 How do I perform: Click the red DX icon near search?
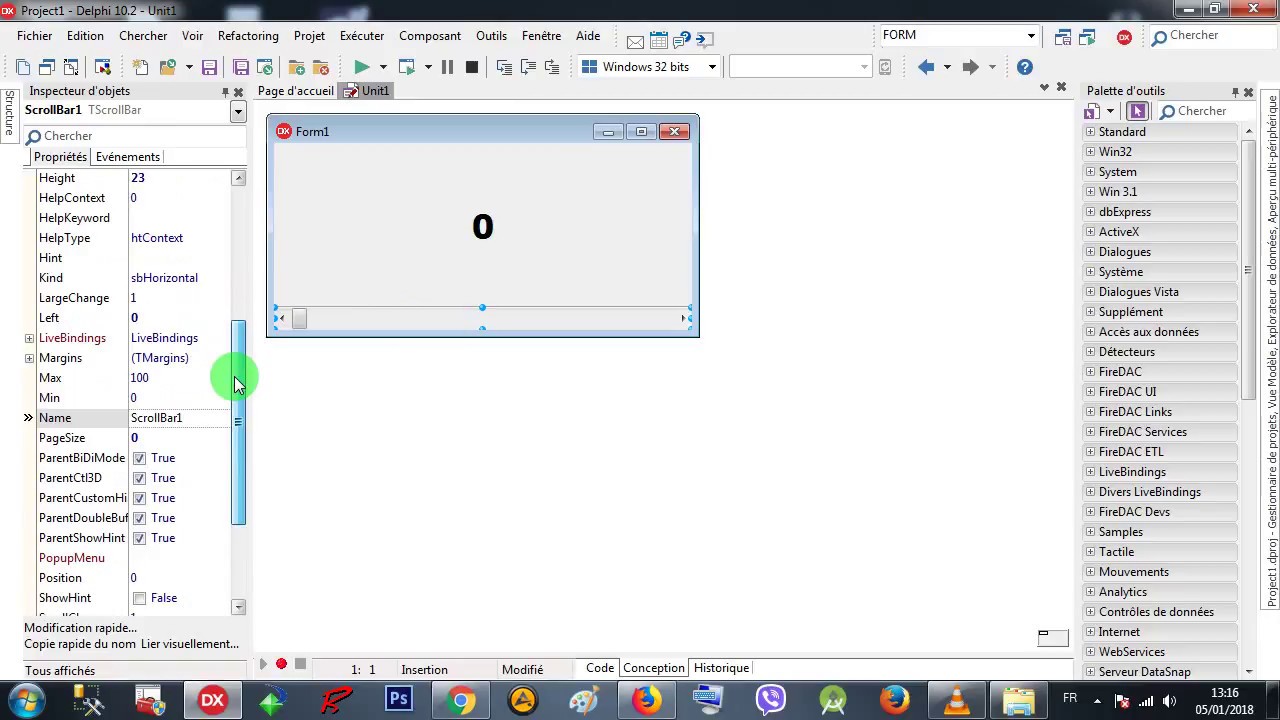click(x=1124, y=37)
